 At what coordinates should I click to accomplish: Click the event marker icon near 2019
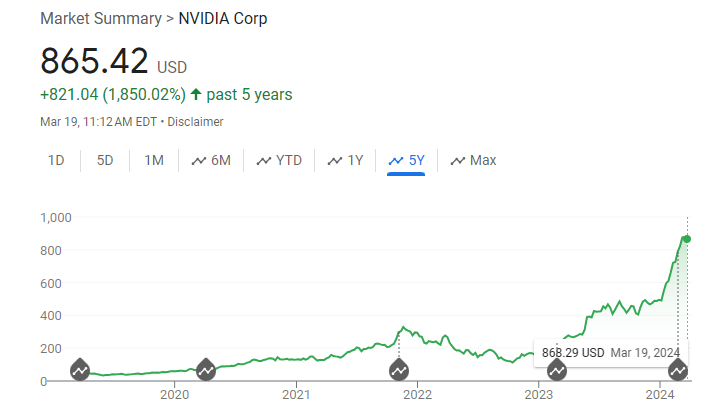click(x=80, y=370)
